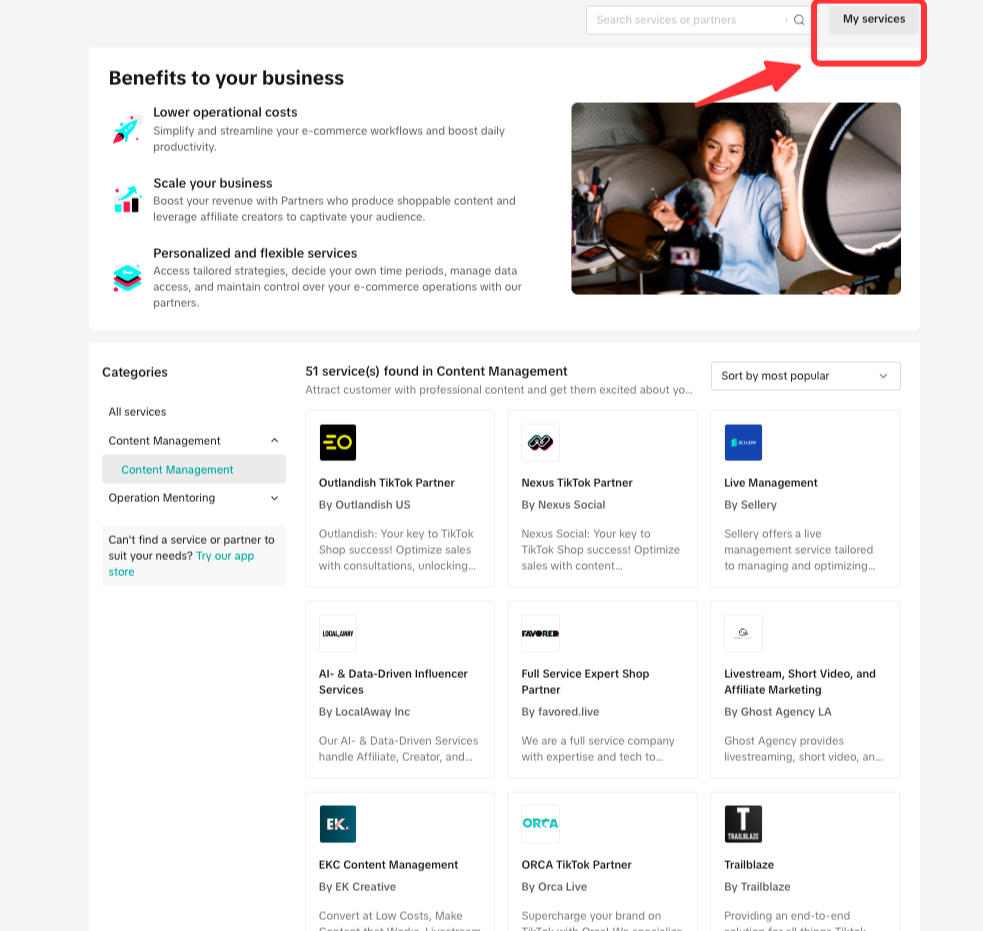
Task: Select the Operation Mentoring category
Action: (x=162, y=497)
